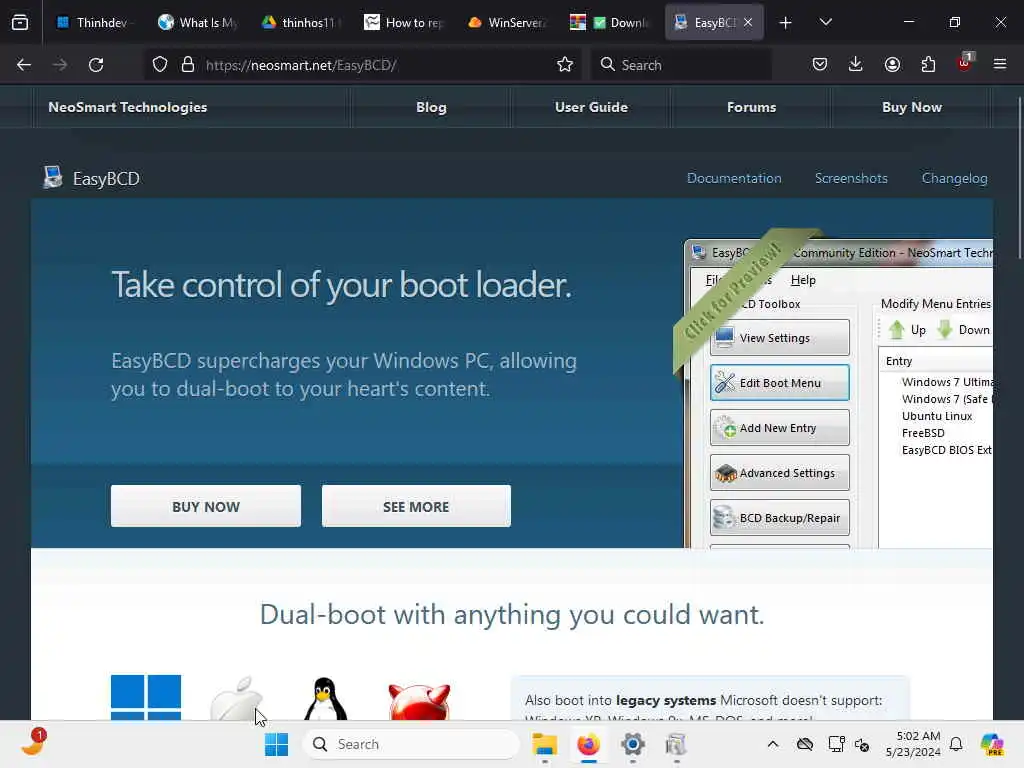Go to Forums
Viewport: 1024px width, 768px height.
[751, 107]
